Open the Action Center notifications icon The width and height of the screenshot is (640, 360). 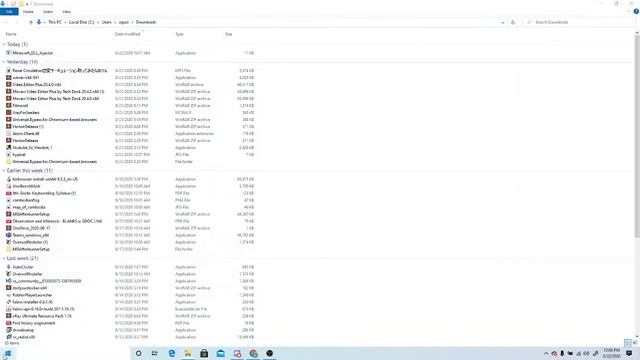pos(629,353)
